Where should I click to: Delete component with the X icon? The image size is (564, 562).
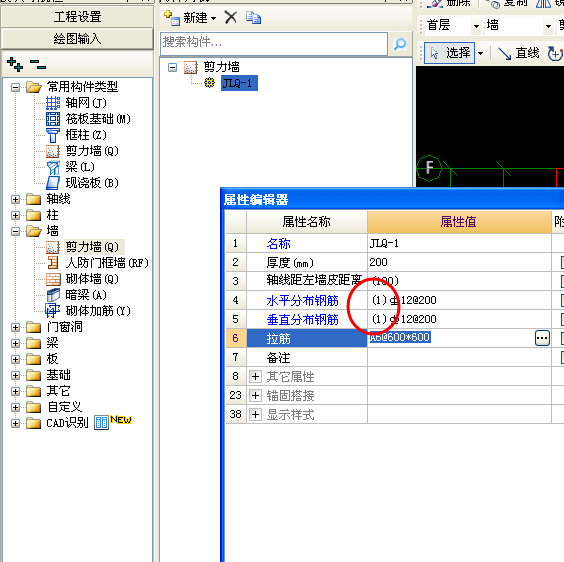pyautogui.click(x=231, y=17)
